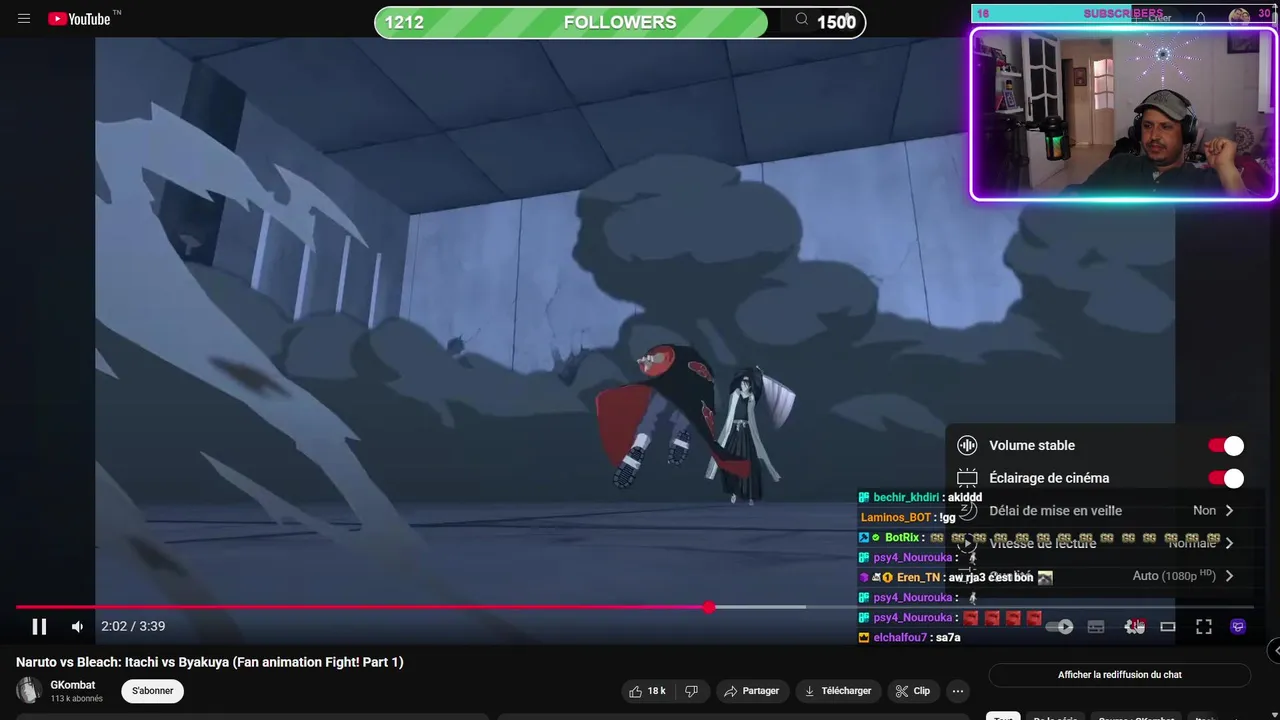The height and width of the screenshot is (720, 1280).
Task: Click the Source : GKombat chip
Action: tap(1136, 716)
